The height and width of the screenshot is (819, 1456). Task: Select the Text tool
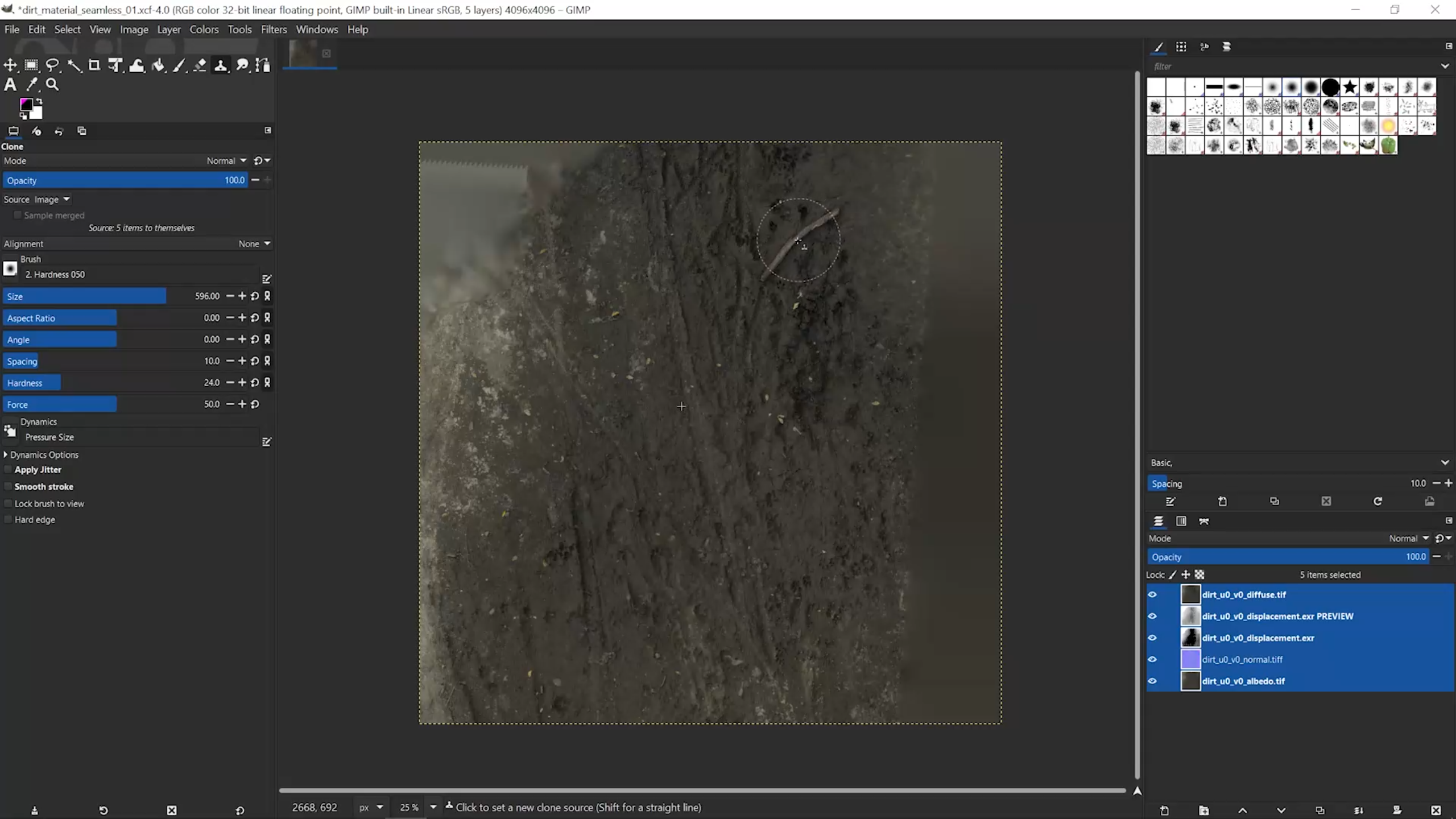pyautogui.click(x=10, y=85)
